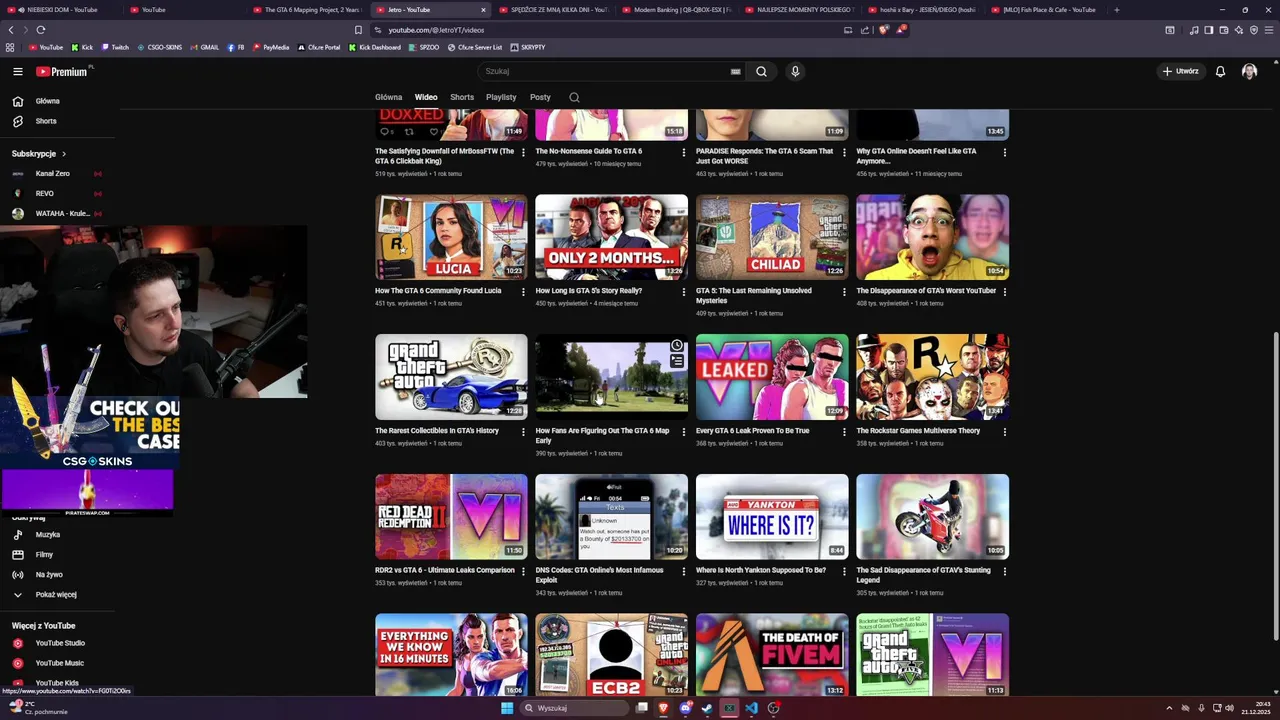Click the browser address bar URL
The image size is (1280, 720).
point(436,30)
